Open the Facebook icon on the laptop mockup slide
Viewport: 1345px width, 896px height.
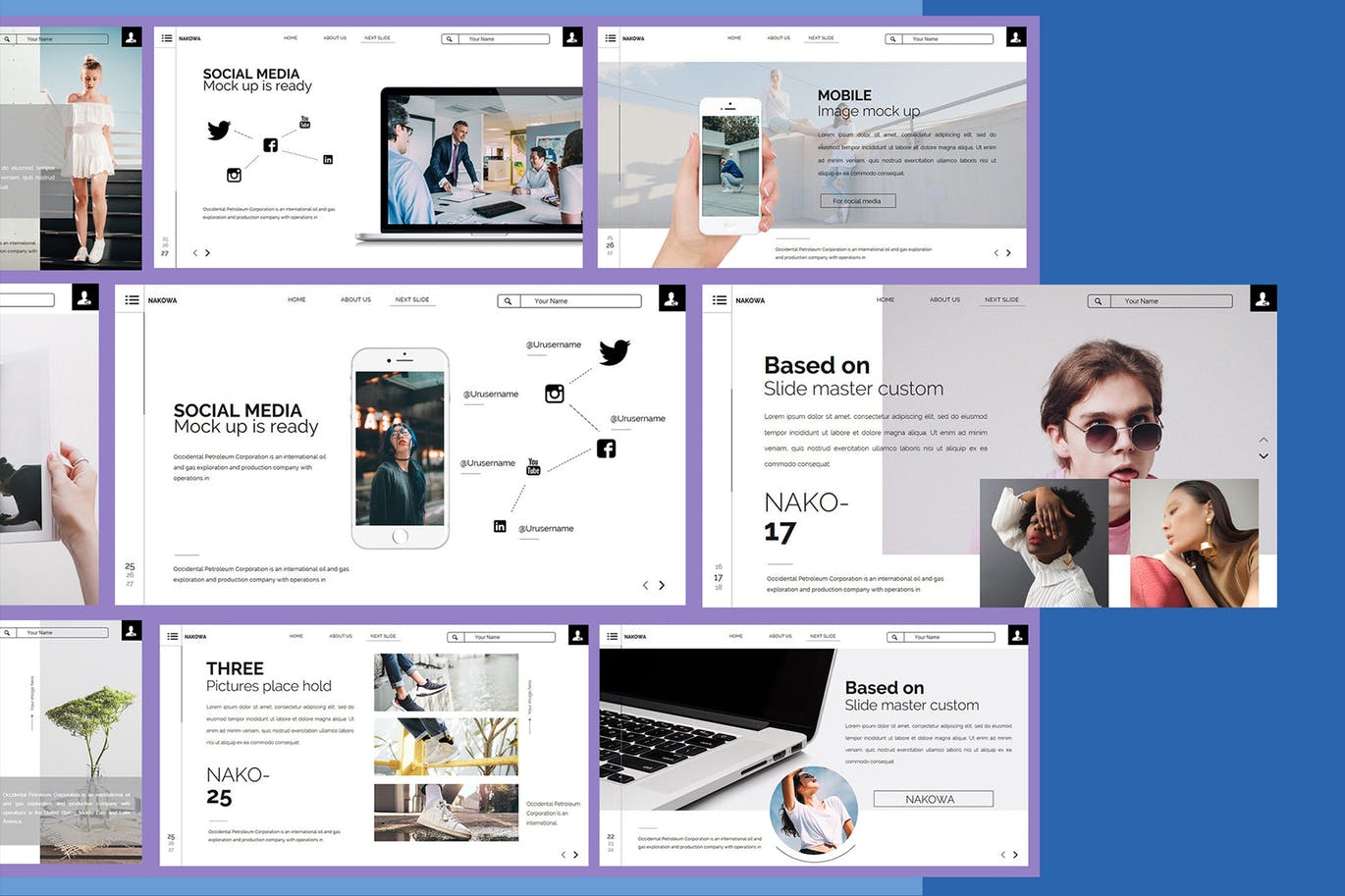click(270, 145)
